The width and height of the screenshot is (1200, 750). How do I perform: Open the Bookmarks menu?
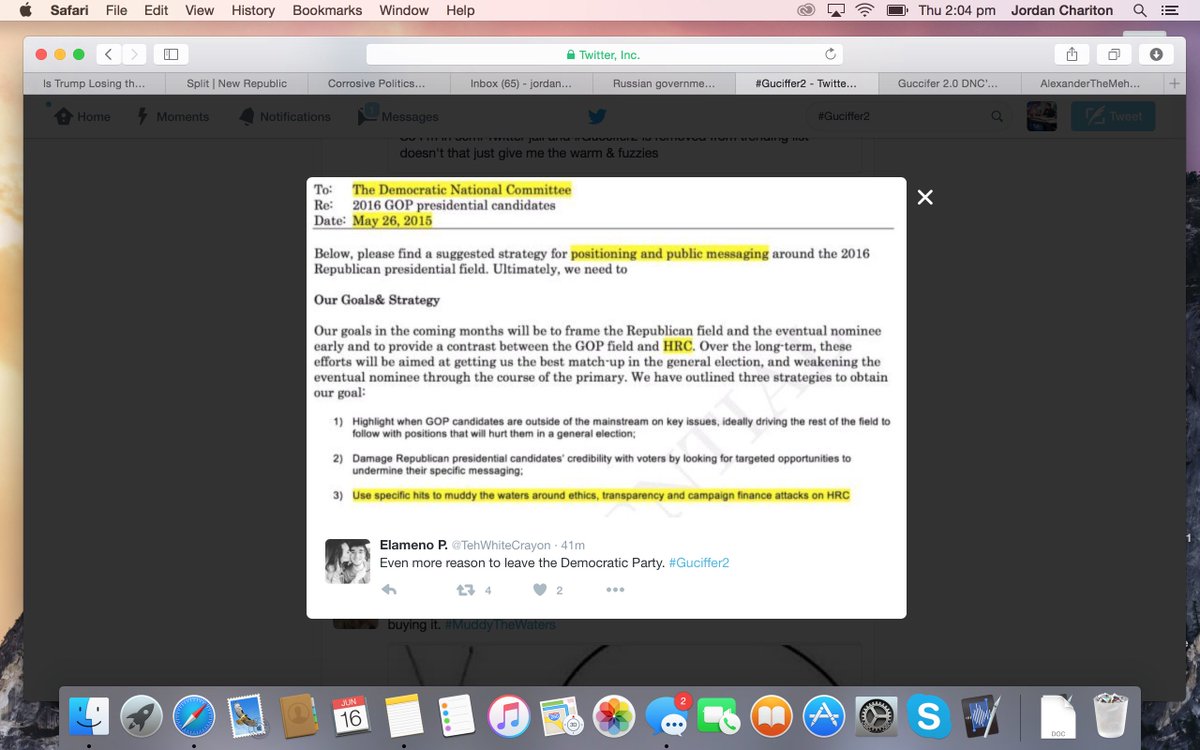pyautogui.click(x=327, y=10)
